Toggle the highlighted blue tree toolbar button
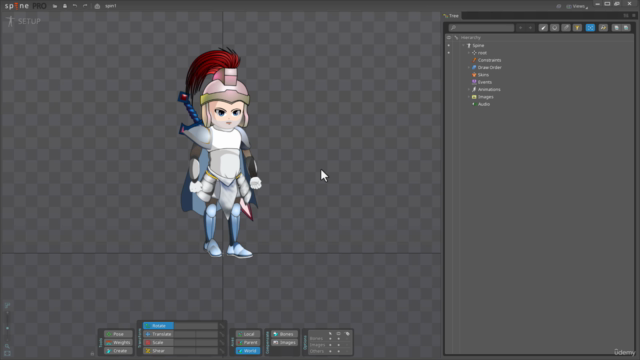Screen dimensions: 640x360 590,28
